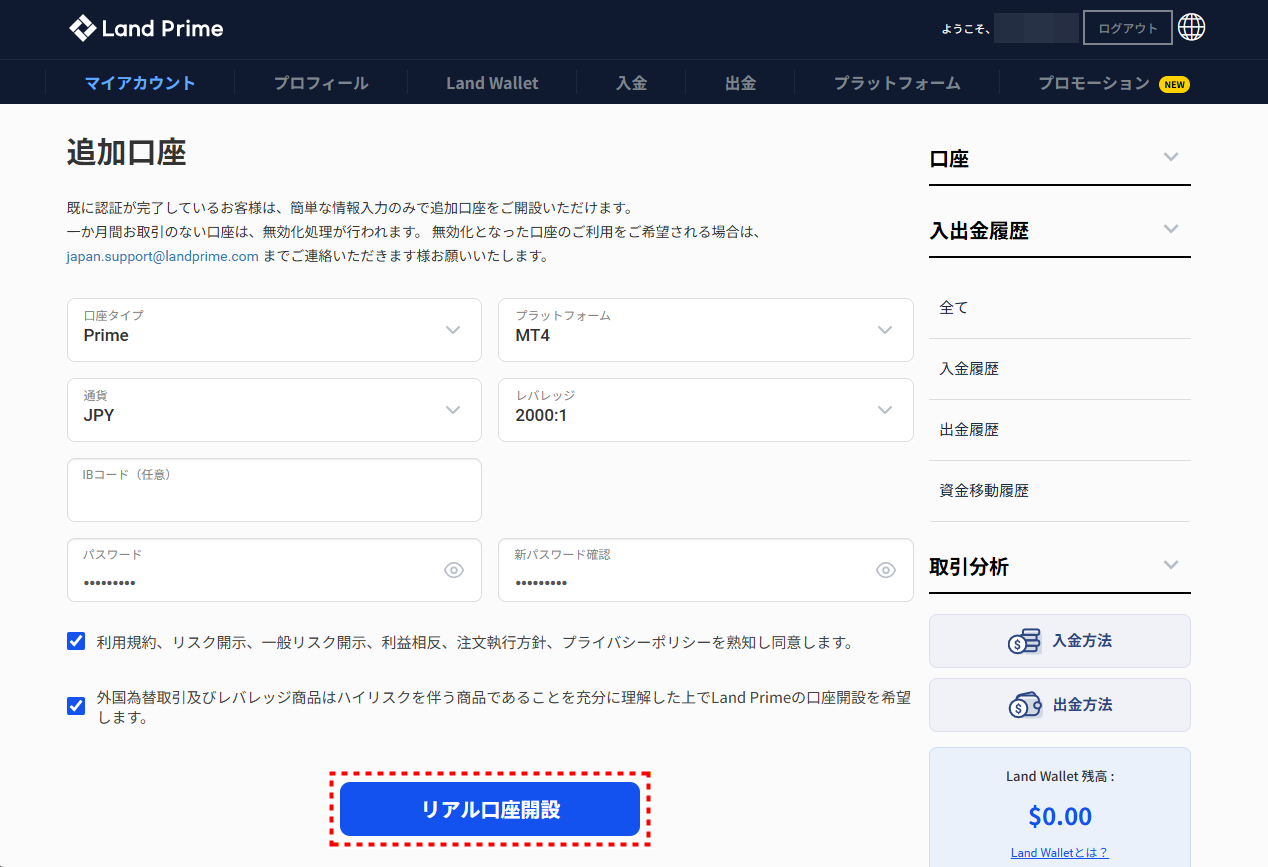Open the プロフィール tab
This screenshot has height=867, width=1268.
point(321,83)
